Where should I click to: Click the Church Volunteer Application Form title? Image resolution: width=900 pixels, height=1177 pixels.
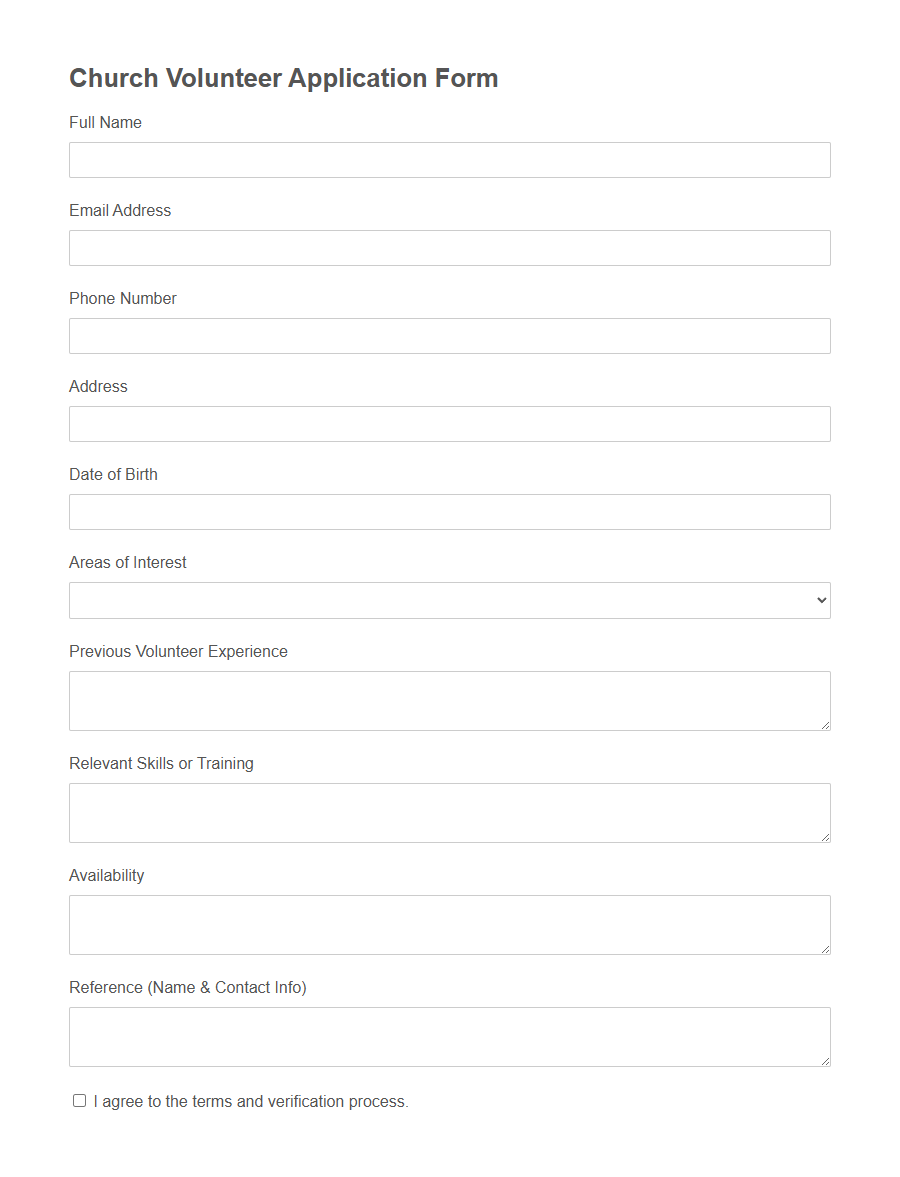point(283,78)
